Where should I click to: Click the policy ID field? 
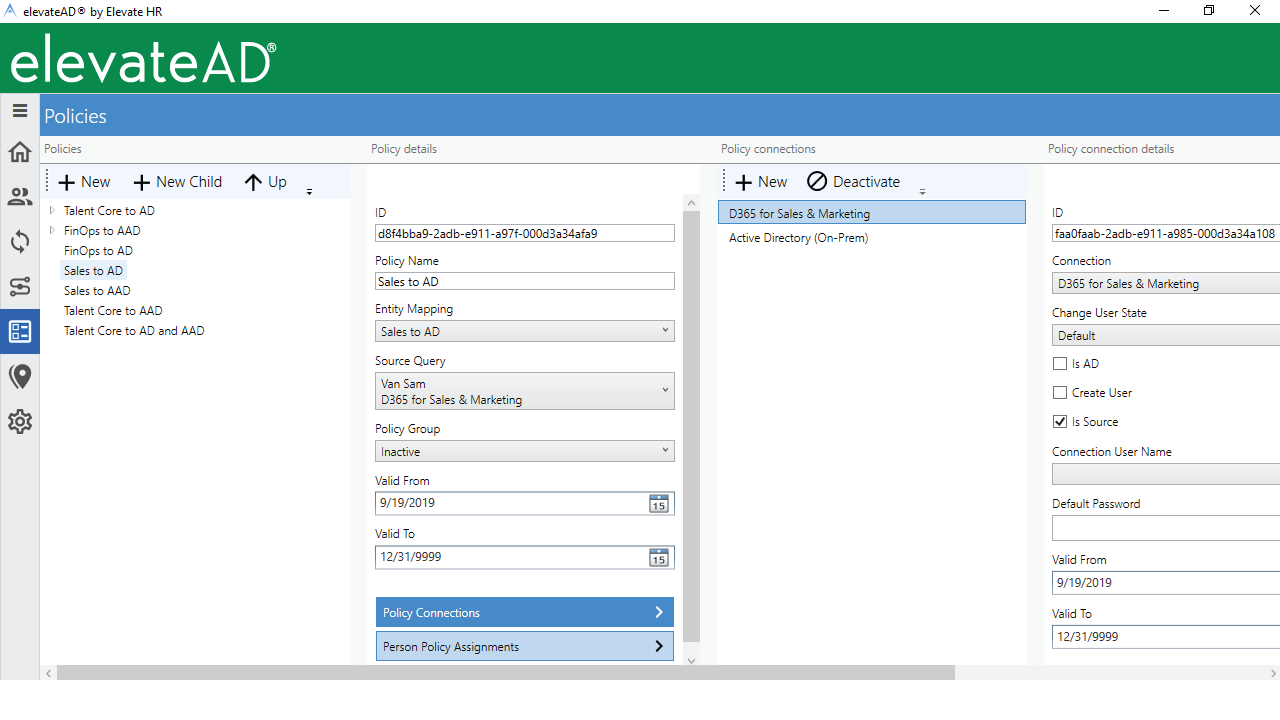[525, 233]
